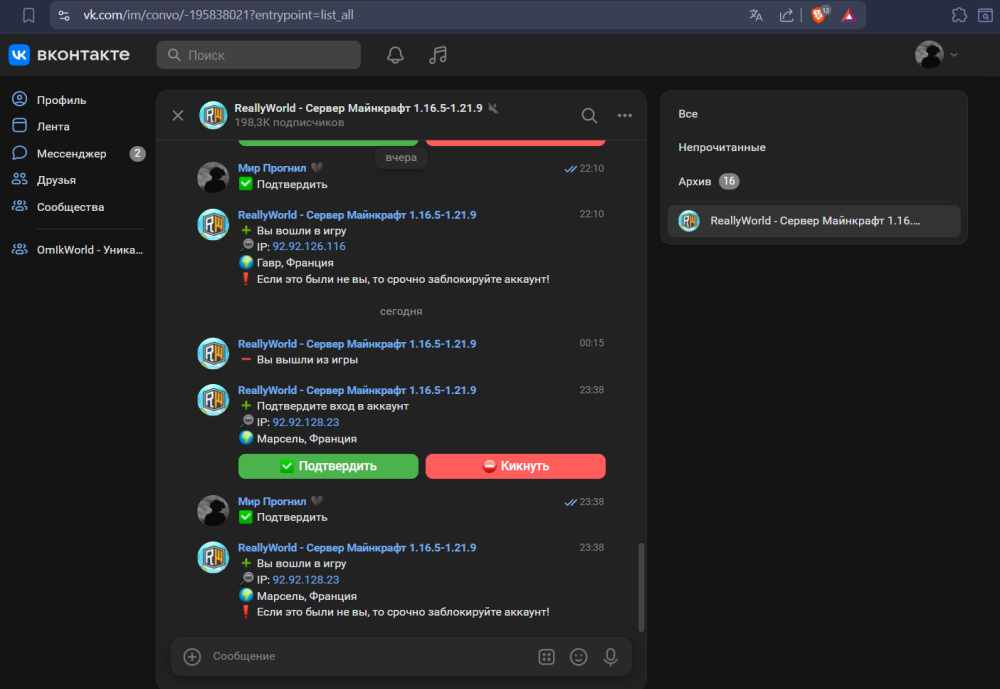Viewport: 1000px width, 689px height.
Task: Close the conversation with X icon
Action: 178,115
